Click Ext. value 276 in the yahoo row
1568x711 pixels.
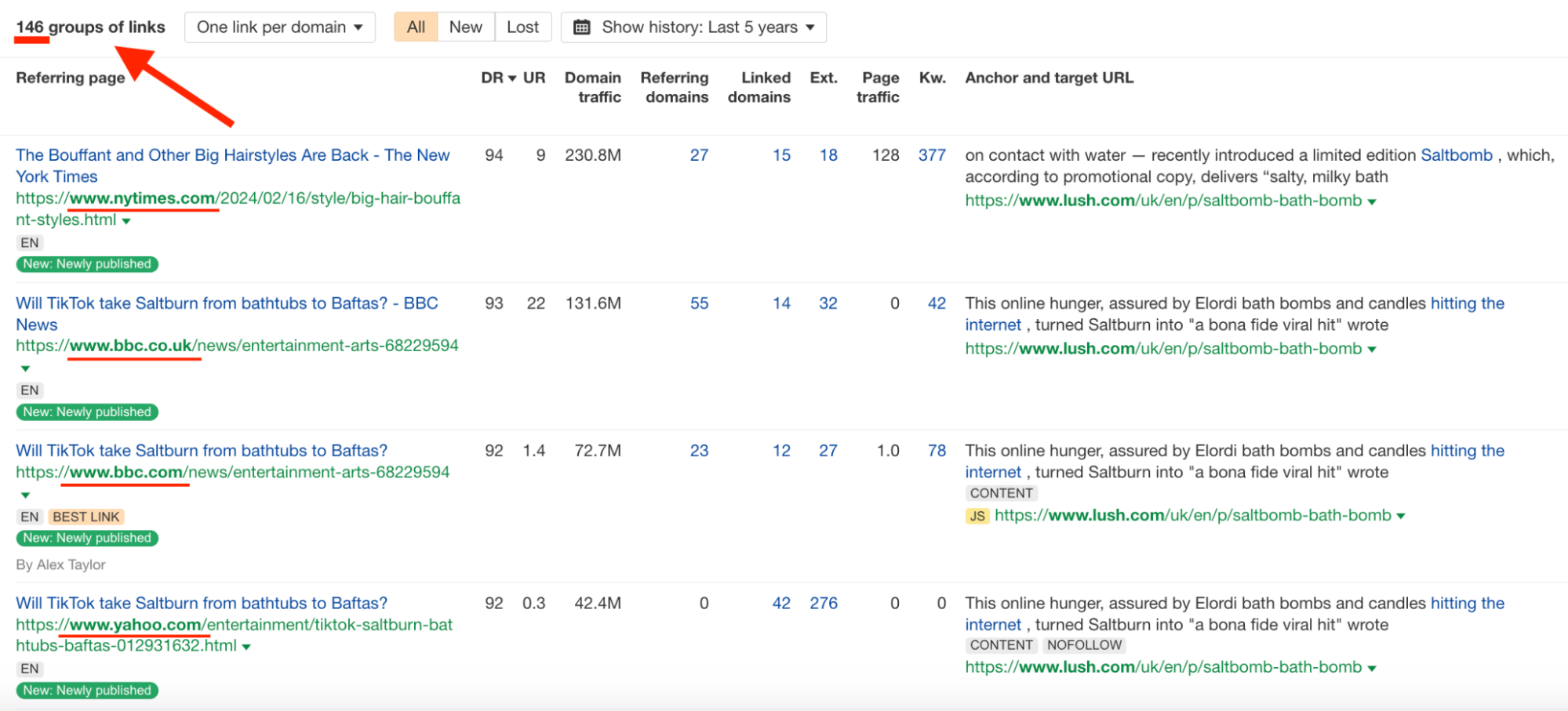coord(824,603)
